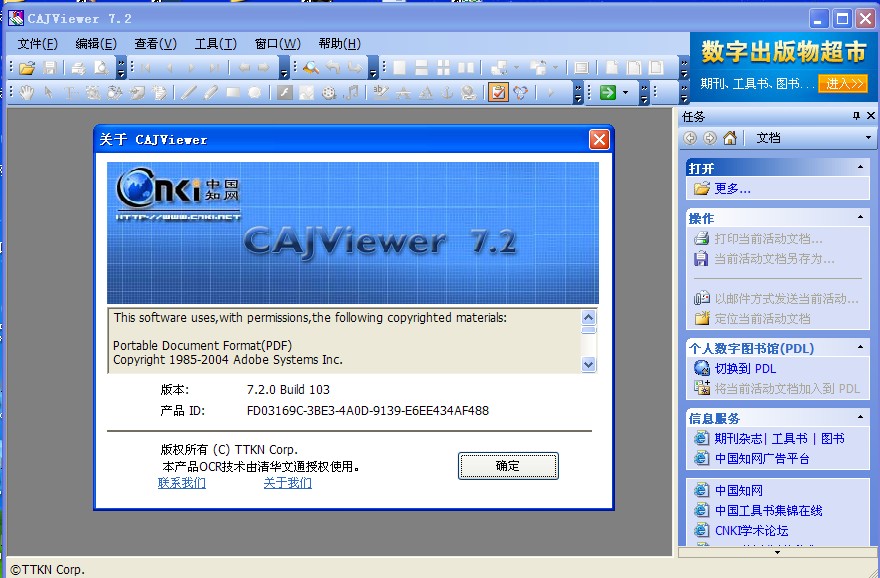This screenshot has height=578, width=880.
Task: Toggle the facing pages layout view
Action: (466, 68)
